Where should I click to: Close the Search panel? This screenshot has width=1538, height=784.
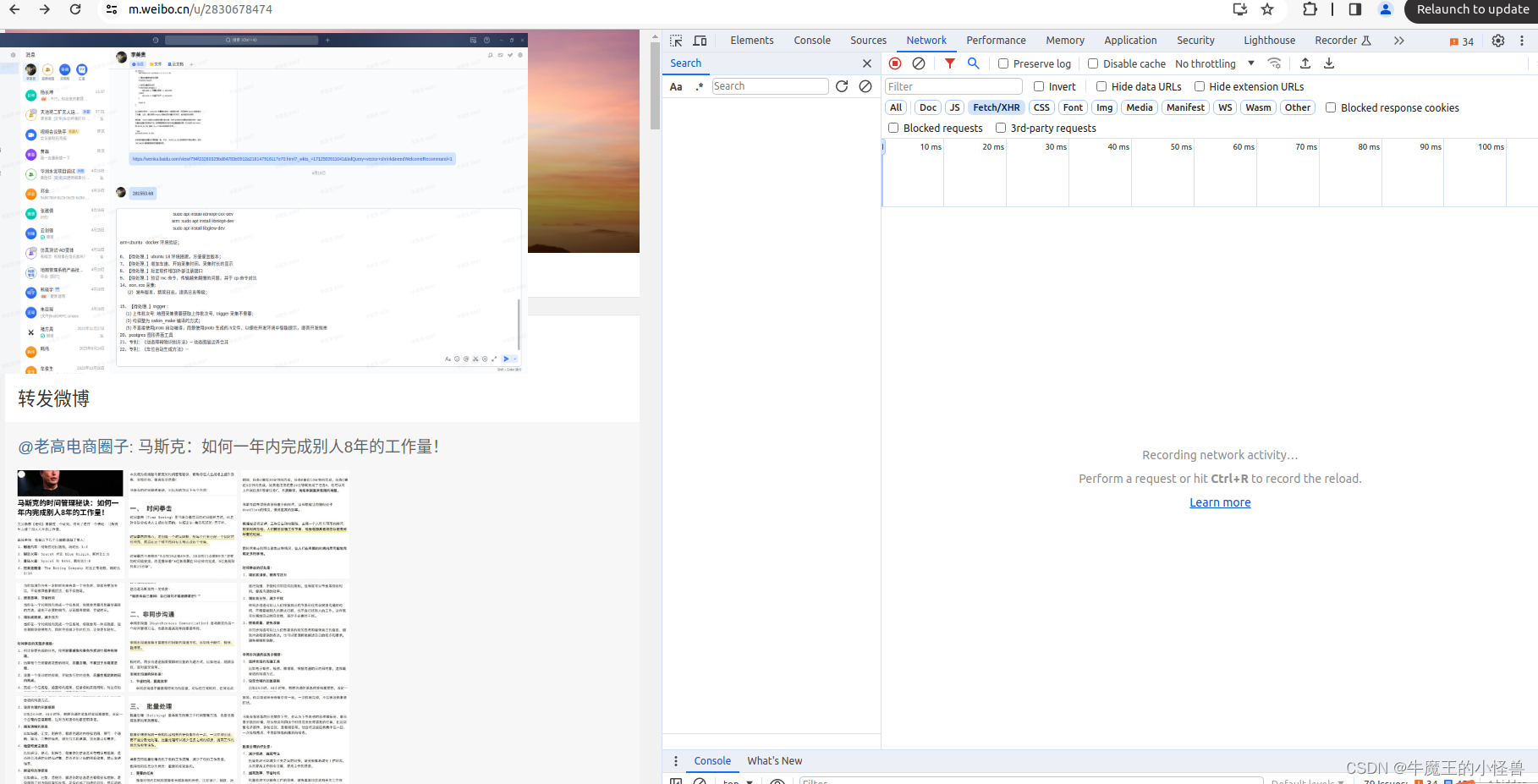click(x=867, y=63)
